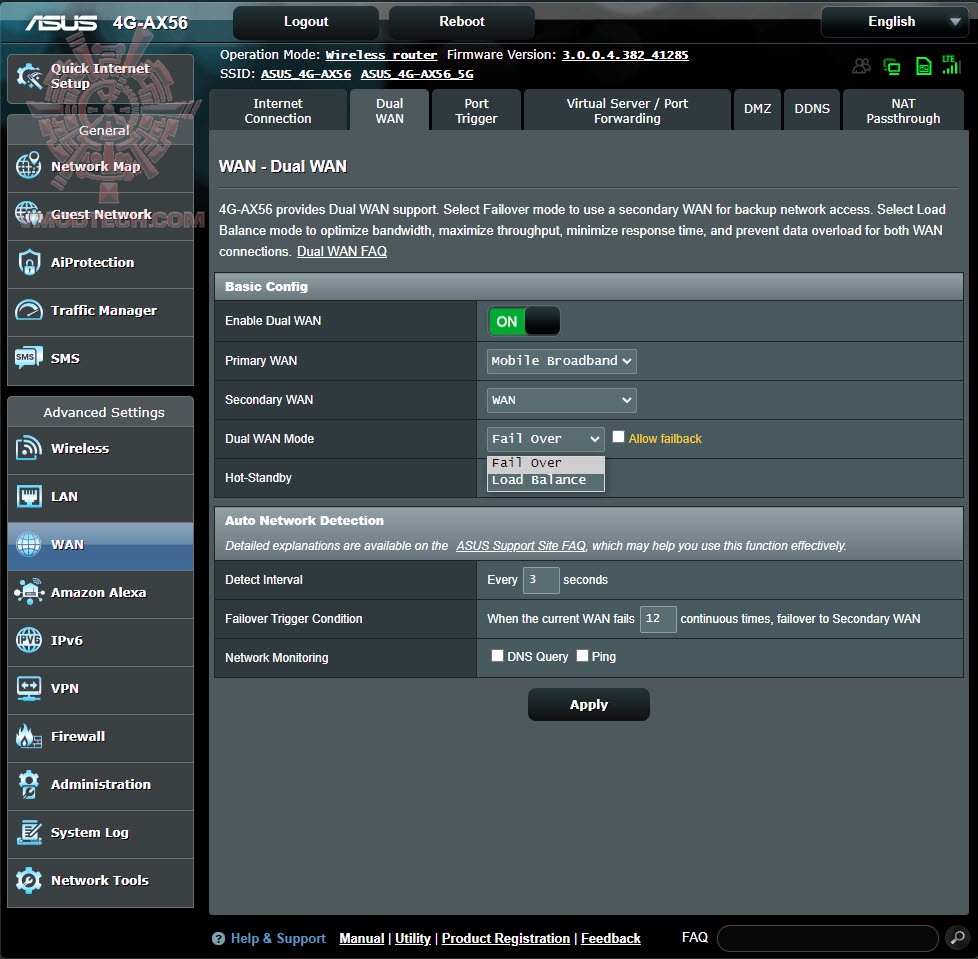Click the Guest Network icon
Image resolution: width=978 pixels, height=959 pixels.
coord(29,214)
